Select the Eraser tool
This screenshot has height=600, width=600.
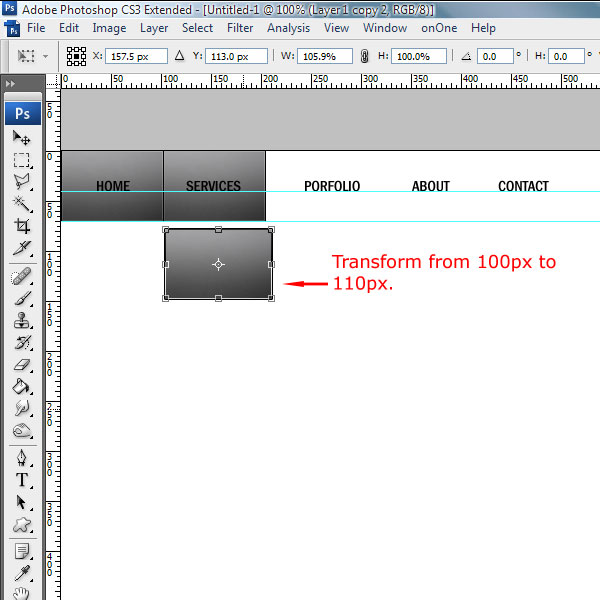tap(21, 365)
